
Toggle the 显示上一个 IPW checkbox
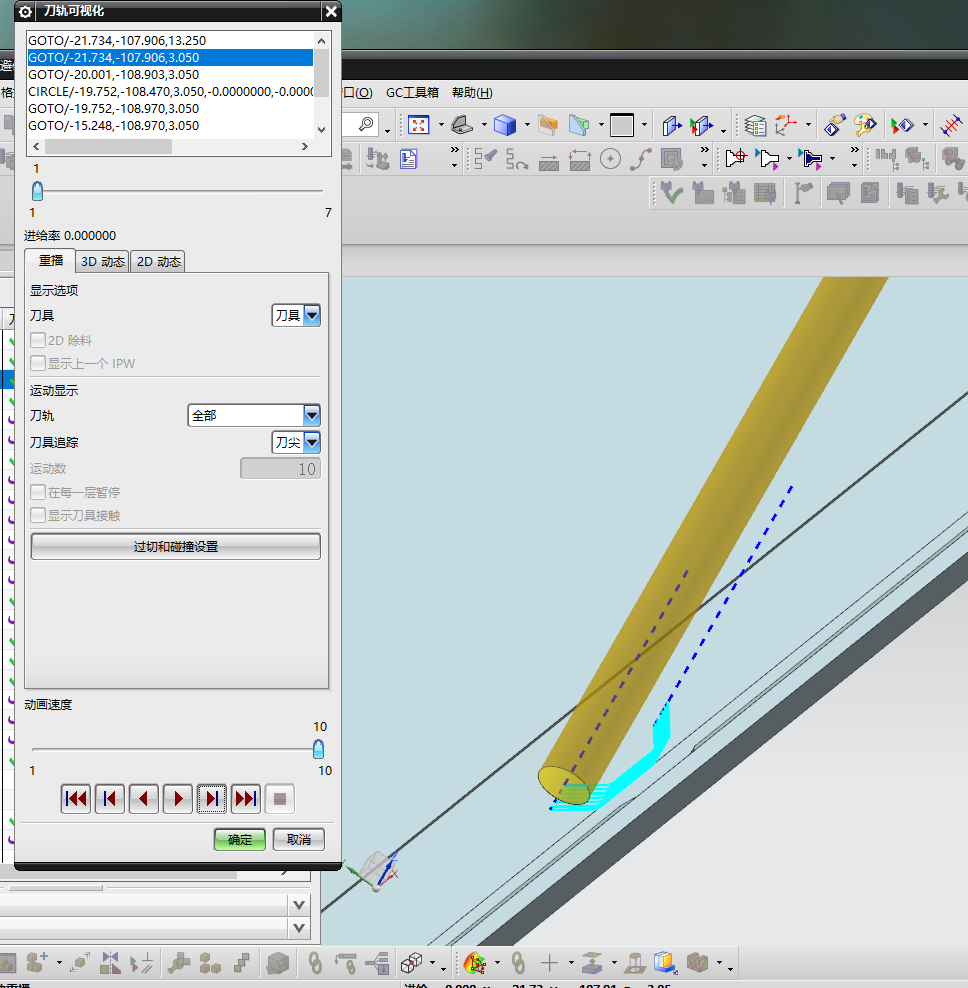[39, 364]
